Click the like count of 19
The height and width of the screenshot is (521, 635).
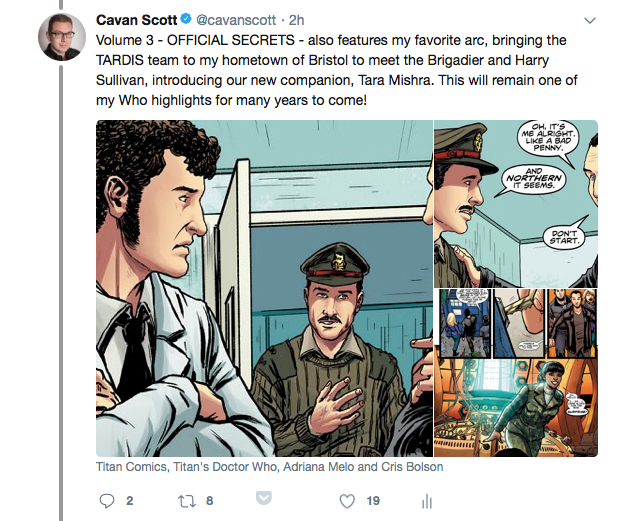coord(372,500)
